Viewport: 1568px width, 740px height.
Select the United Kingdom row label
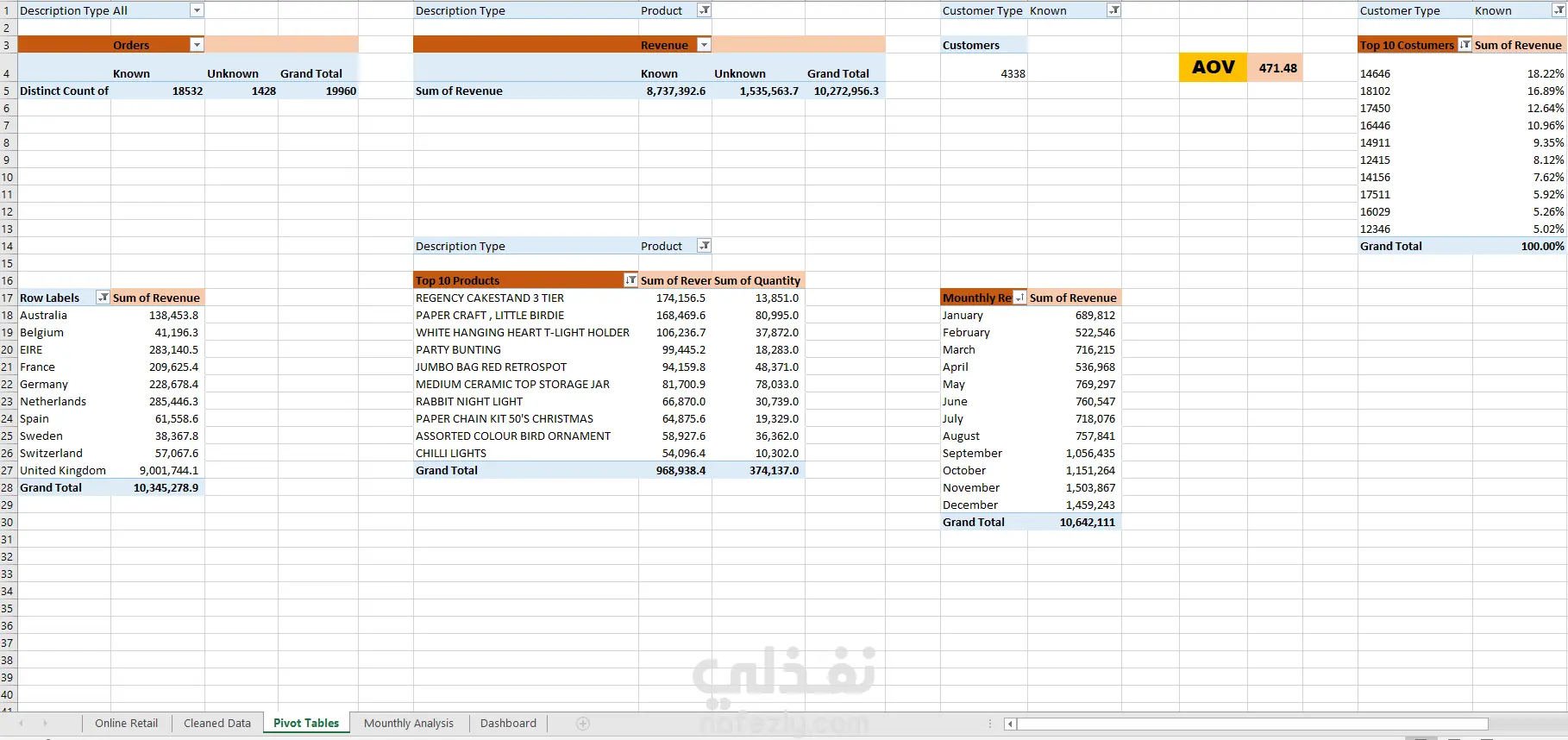(65, 470)
